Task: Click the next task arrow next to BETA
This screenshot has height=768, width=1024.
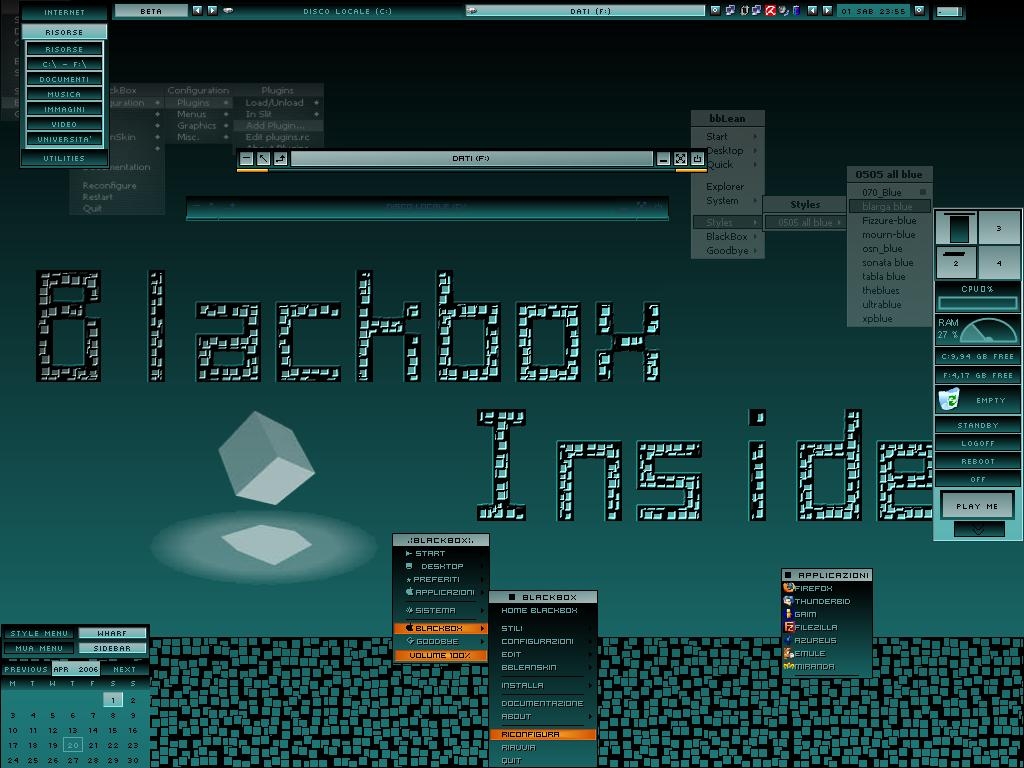Action: coord(212,10)
